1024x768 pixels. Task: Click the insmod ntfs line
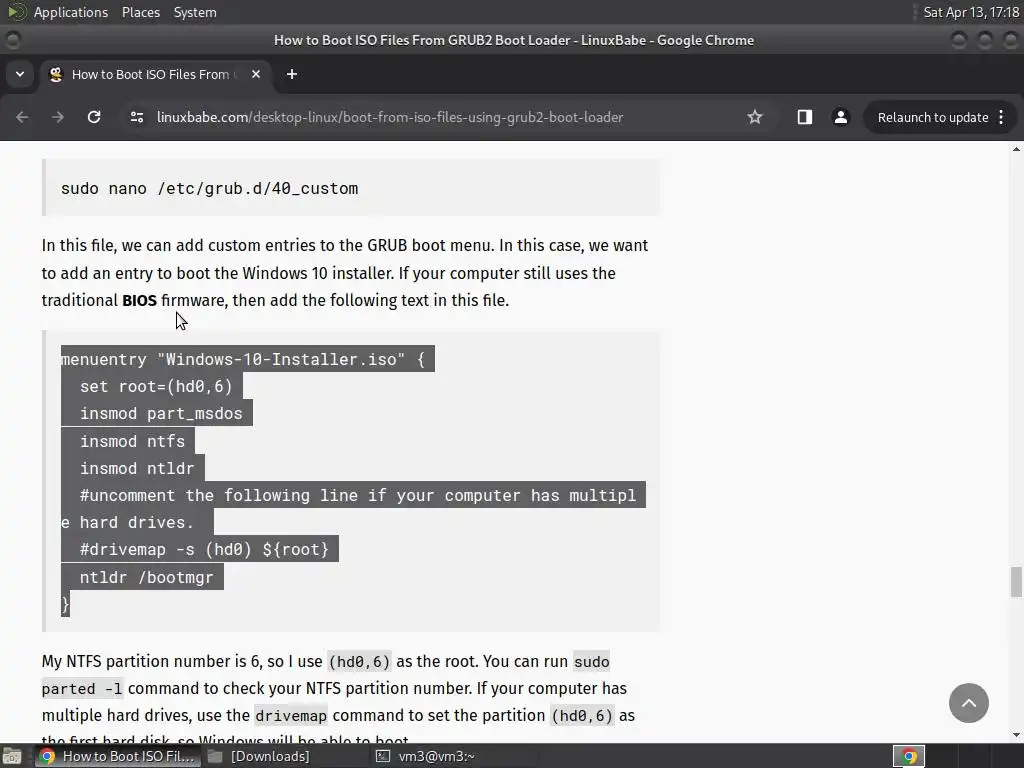pos(133,441)
